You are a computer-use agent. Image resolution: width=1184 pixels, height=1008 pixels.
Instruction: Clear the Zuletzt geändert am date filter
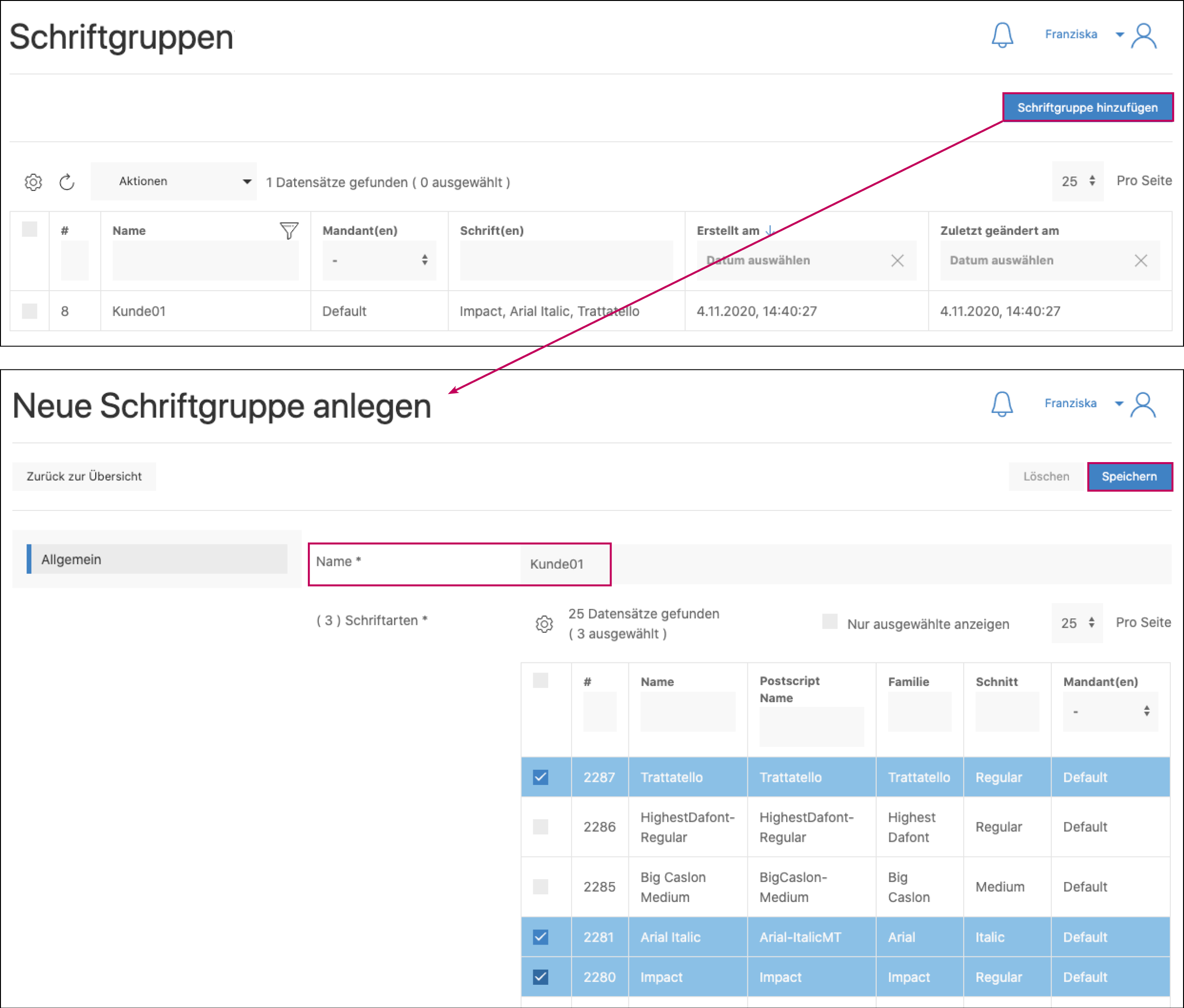1140,261
